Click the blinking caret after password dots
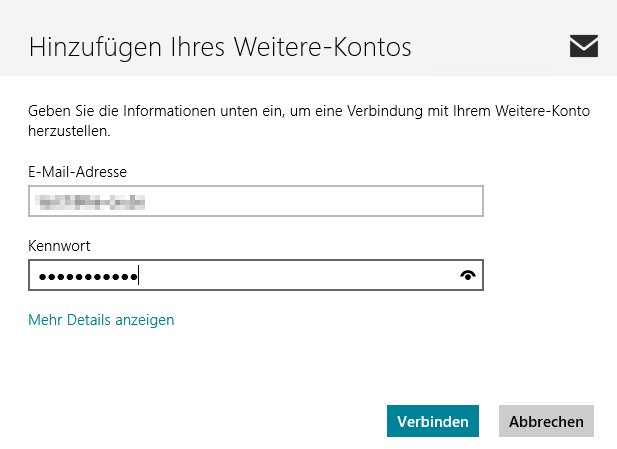The width and height of the screenshot is (617, 449). [x=139, y=275]
